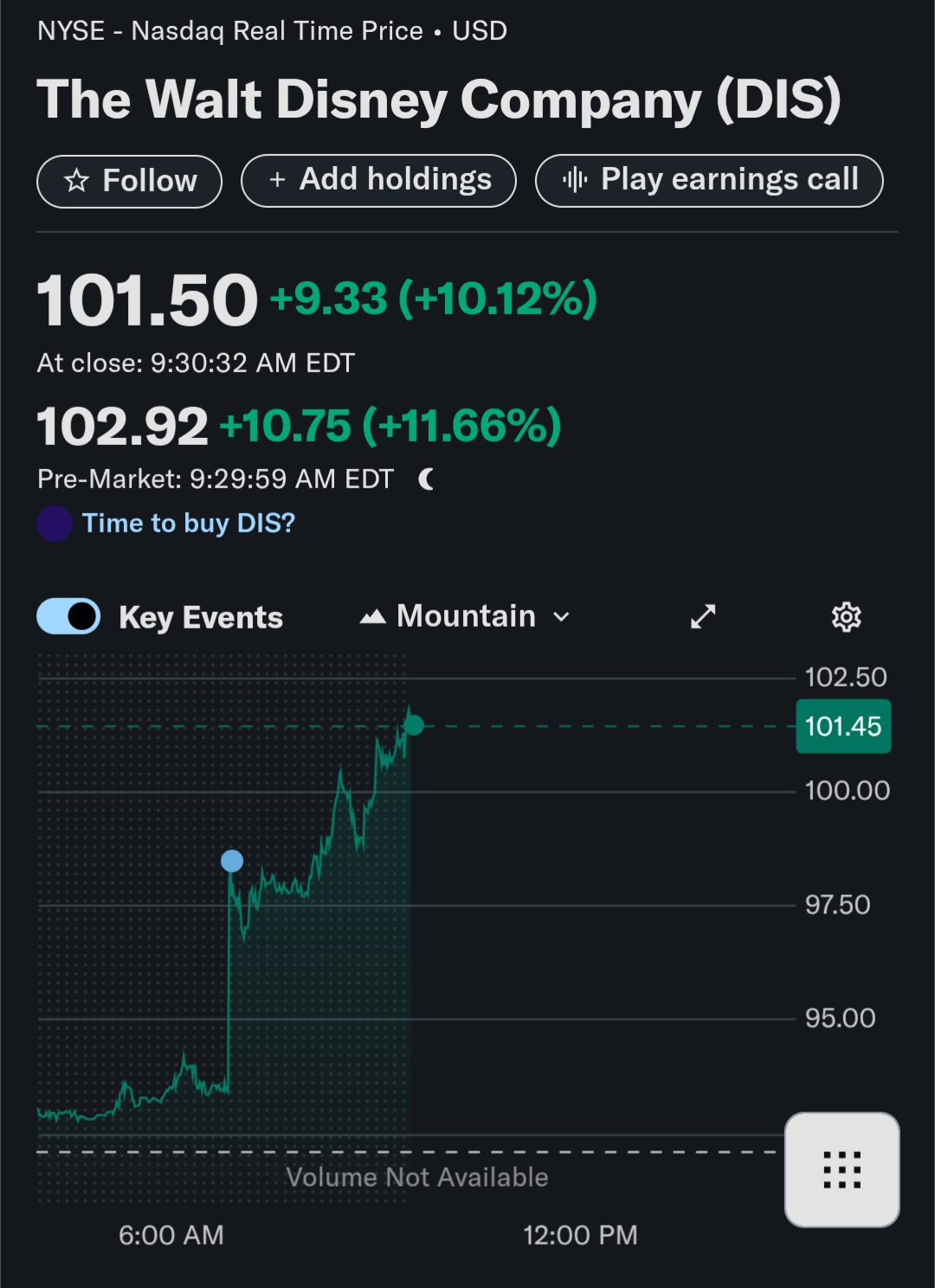Click the mountain icon next to the Mountain label
Screen dimensions: 935x1288
click(x=372, y=617)
